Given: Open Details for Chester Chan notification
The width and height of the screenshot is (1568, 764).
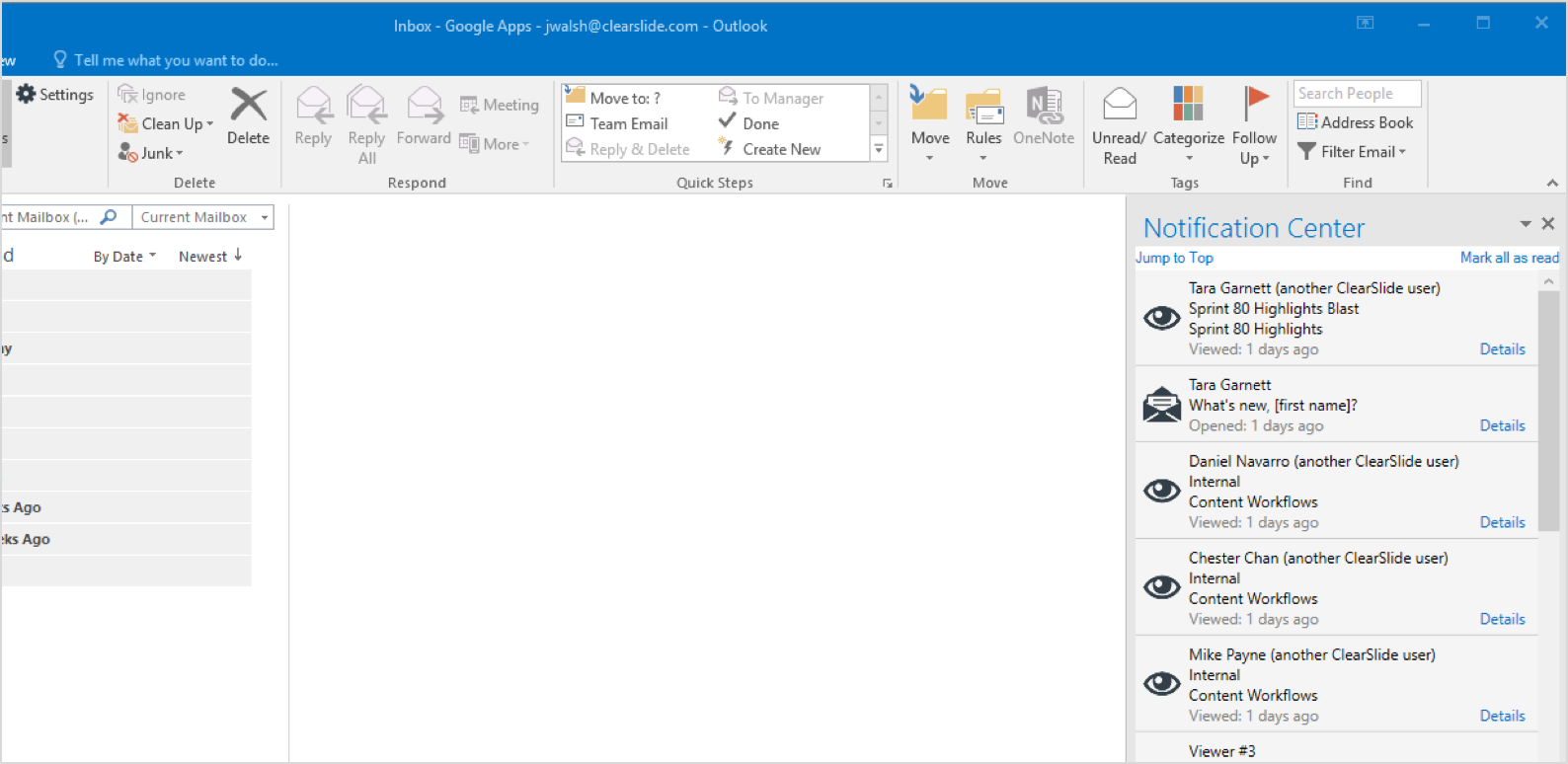Looking at the screenshot, I should [1502, 620].
